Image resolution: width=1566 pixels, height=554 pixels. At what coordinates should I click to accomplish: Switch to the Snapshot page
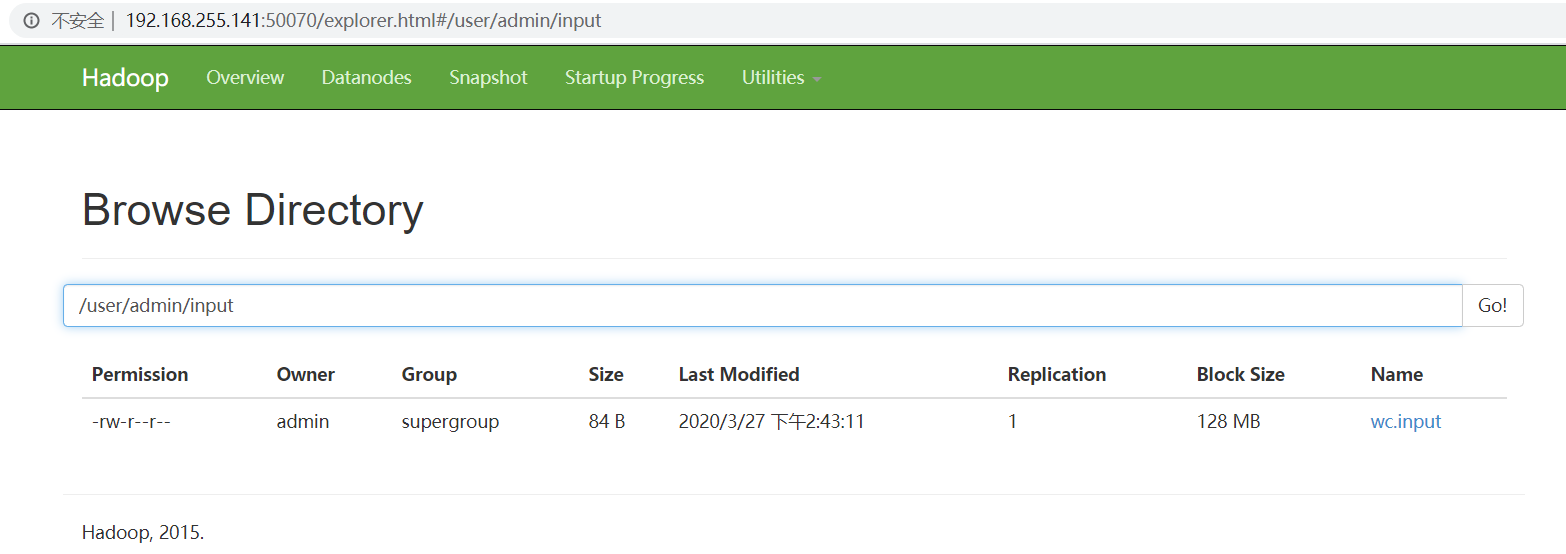pos(488,78)
